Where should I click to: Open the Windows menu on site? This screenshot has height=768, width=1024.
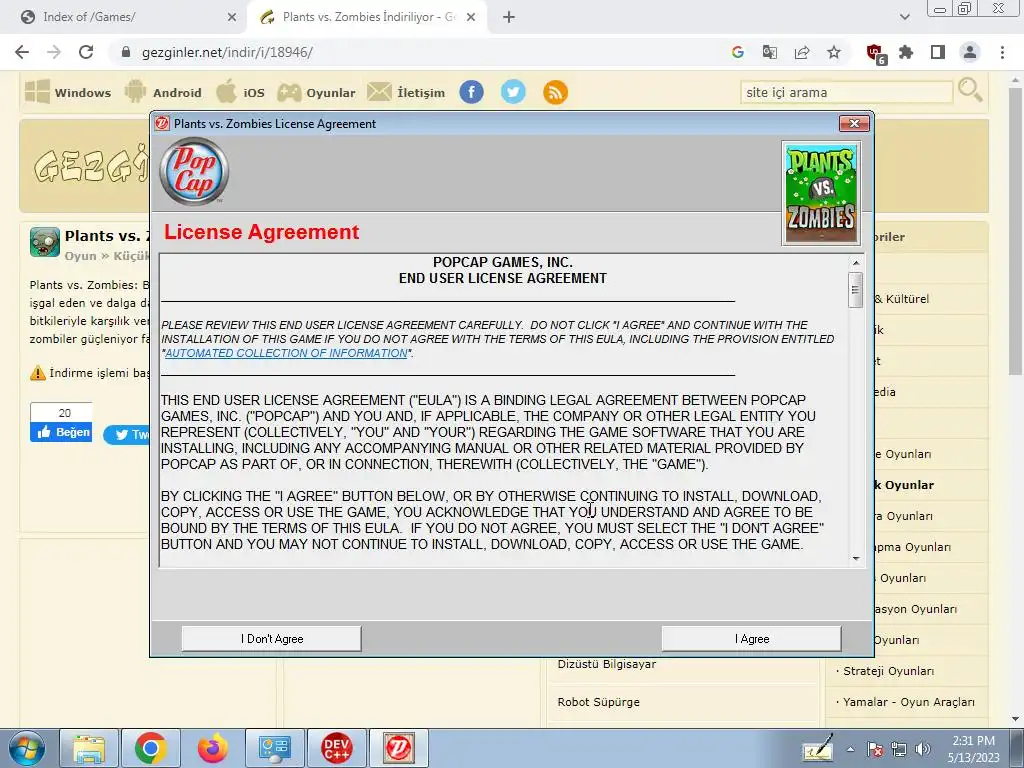[68, 92]
